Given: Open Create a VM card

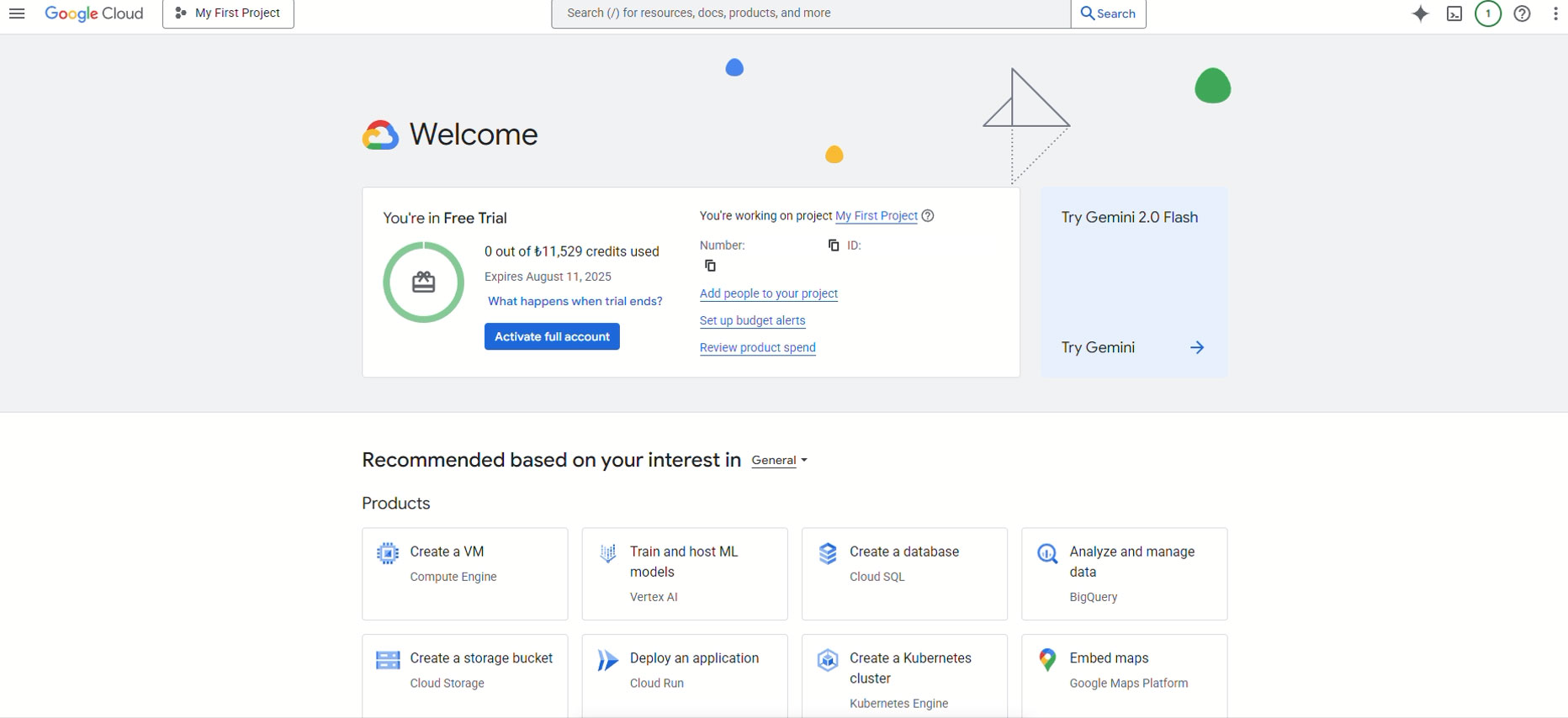Looking at the screenshot, I should (465, 574).
